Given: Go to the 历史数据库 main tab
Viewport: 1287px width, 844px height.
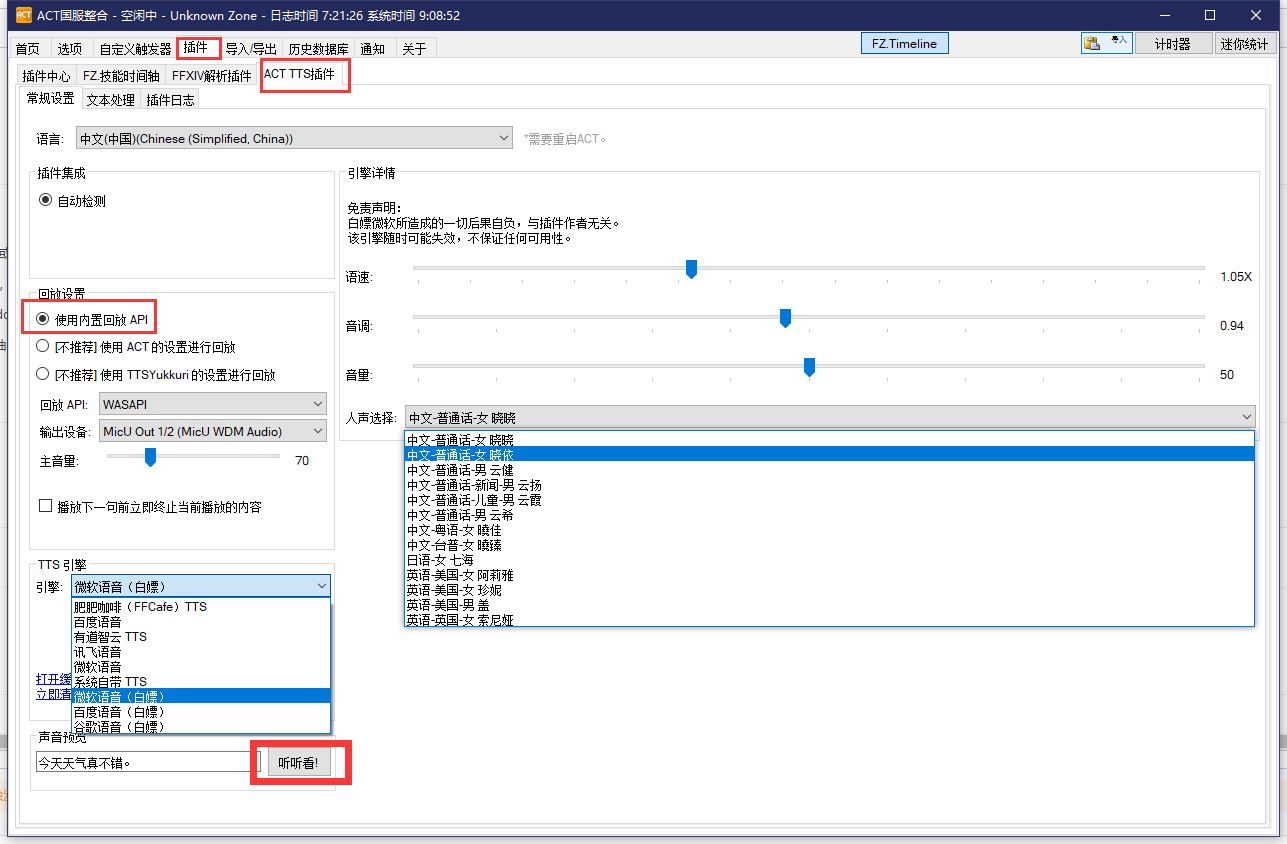Looking at the screenshot, I should (318, 49).
